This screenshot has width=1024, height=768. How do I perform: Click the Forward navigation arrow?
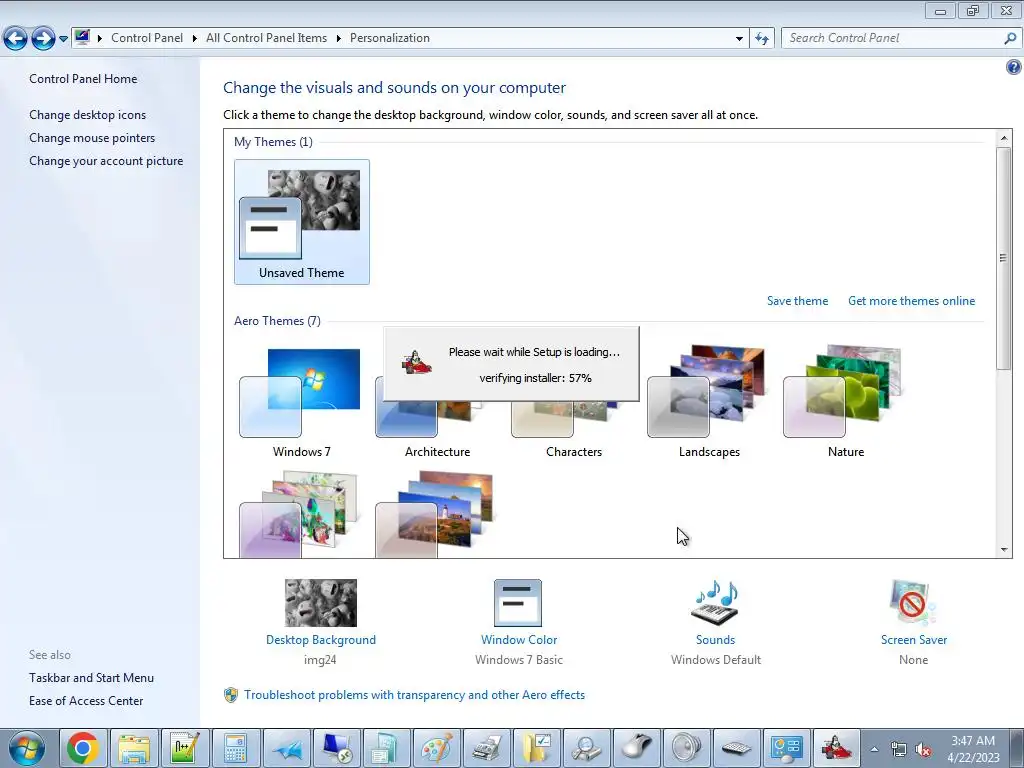pos(43,39)
